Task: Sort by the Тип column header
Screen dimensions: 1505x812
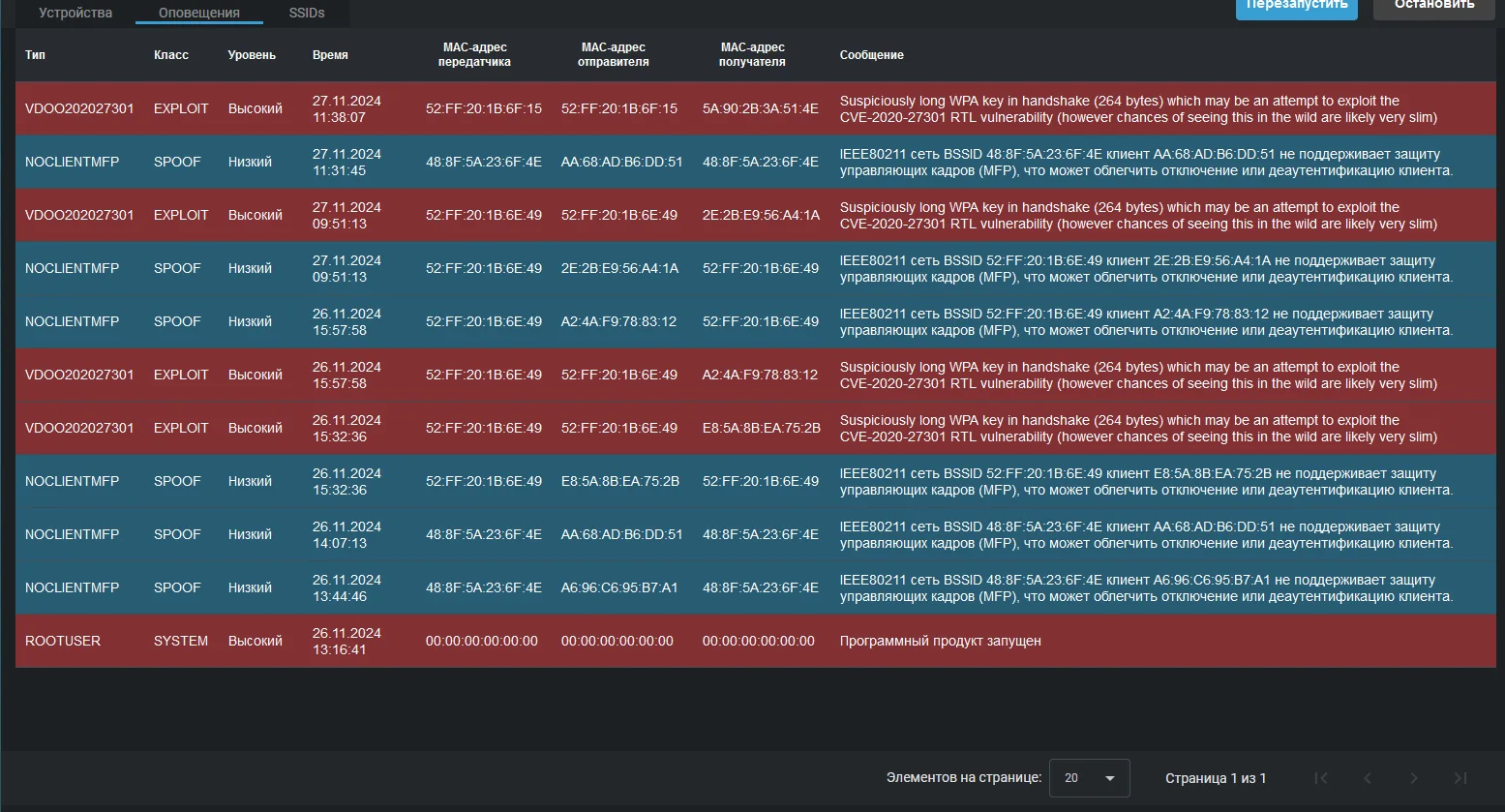Action: pyautogui.click(x=35, y=55)
